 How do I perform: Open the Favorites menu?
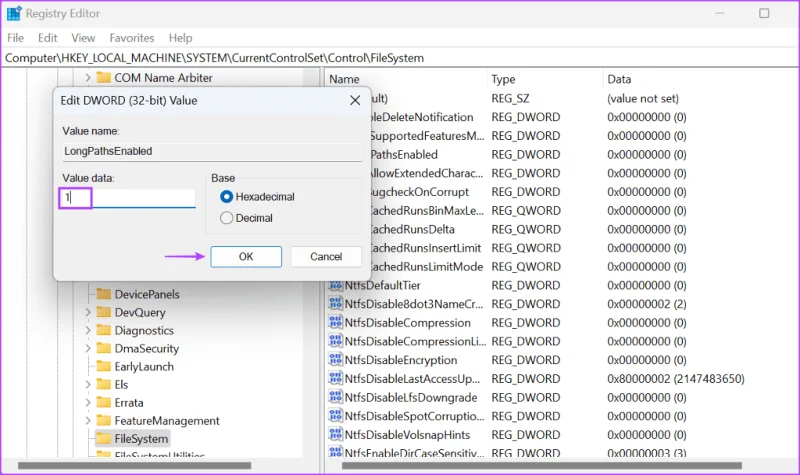(132, 38)
